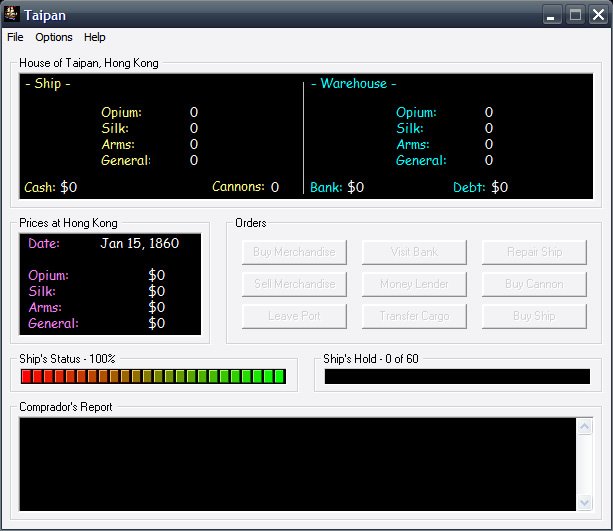Click 'General:' in the Ship cargo list
This screenshot has height=531, width=613.
(126, 160)
